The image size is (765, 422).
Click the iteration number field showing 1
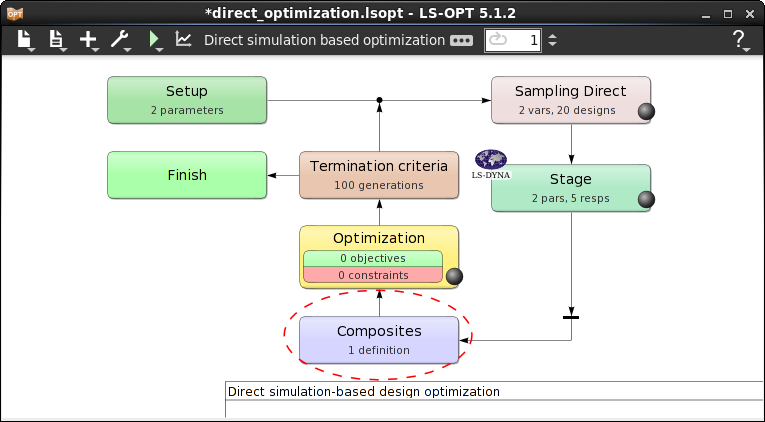tap(513, 40)
